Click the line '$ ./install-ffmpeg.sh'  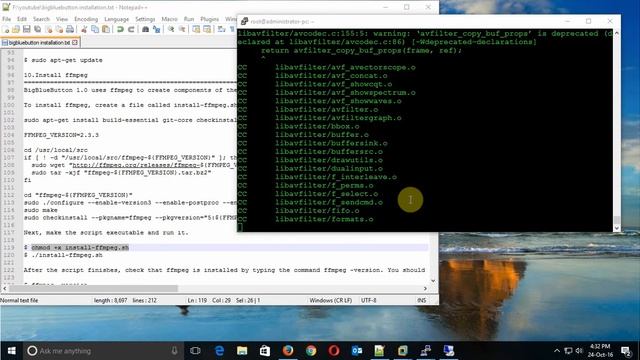(63, 255)
